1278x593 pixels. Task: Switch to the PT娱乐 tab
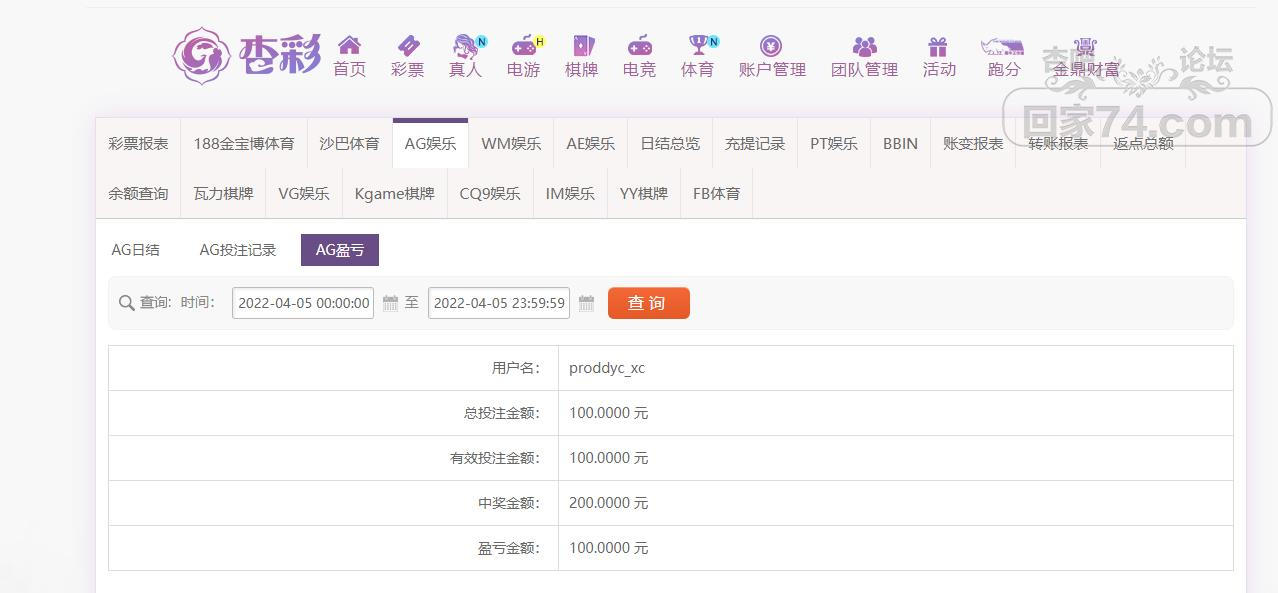(x=834, y=143)
